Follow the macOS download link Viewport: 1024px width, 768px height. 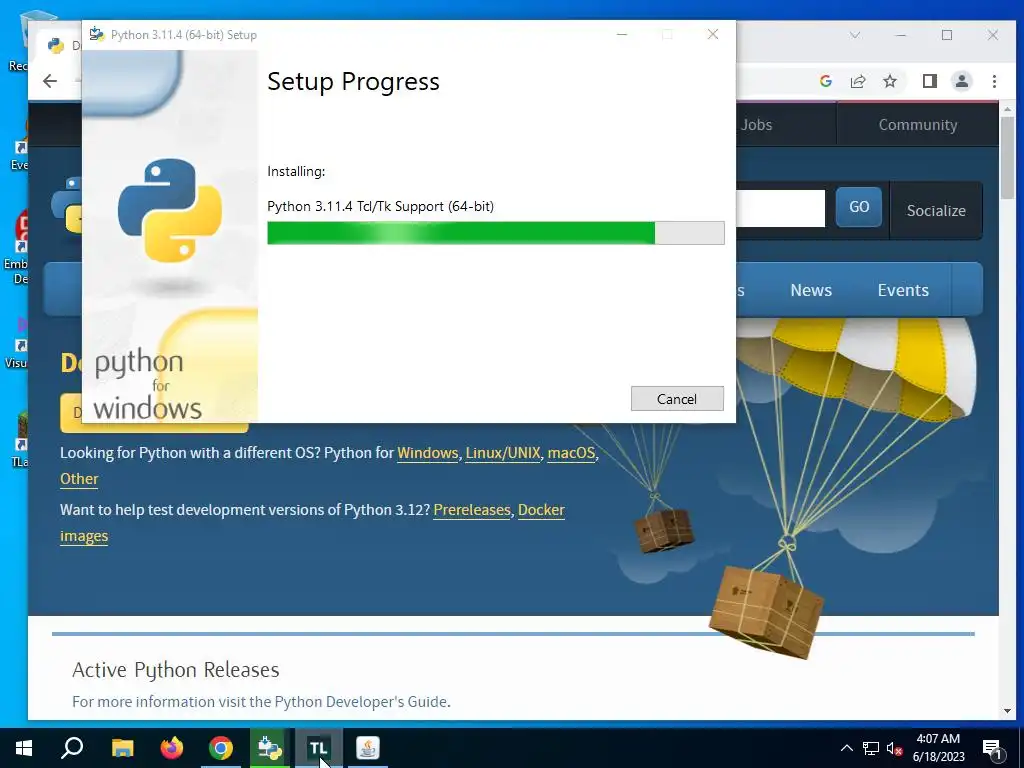click(x=571, y=453)
